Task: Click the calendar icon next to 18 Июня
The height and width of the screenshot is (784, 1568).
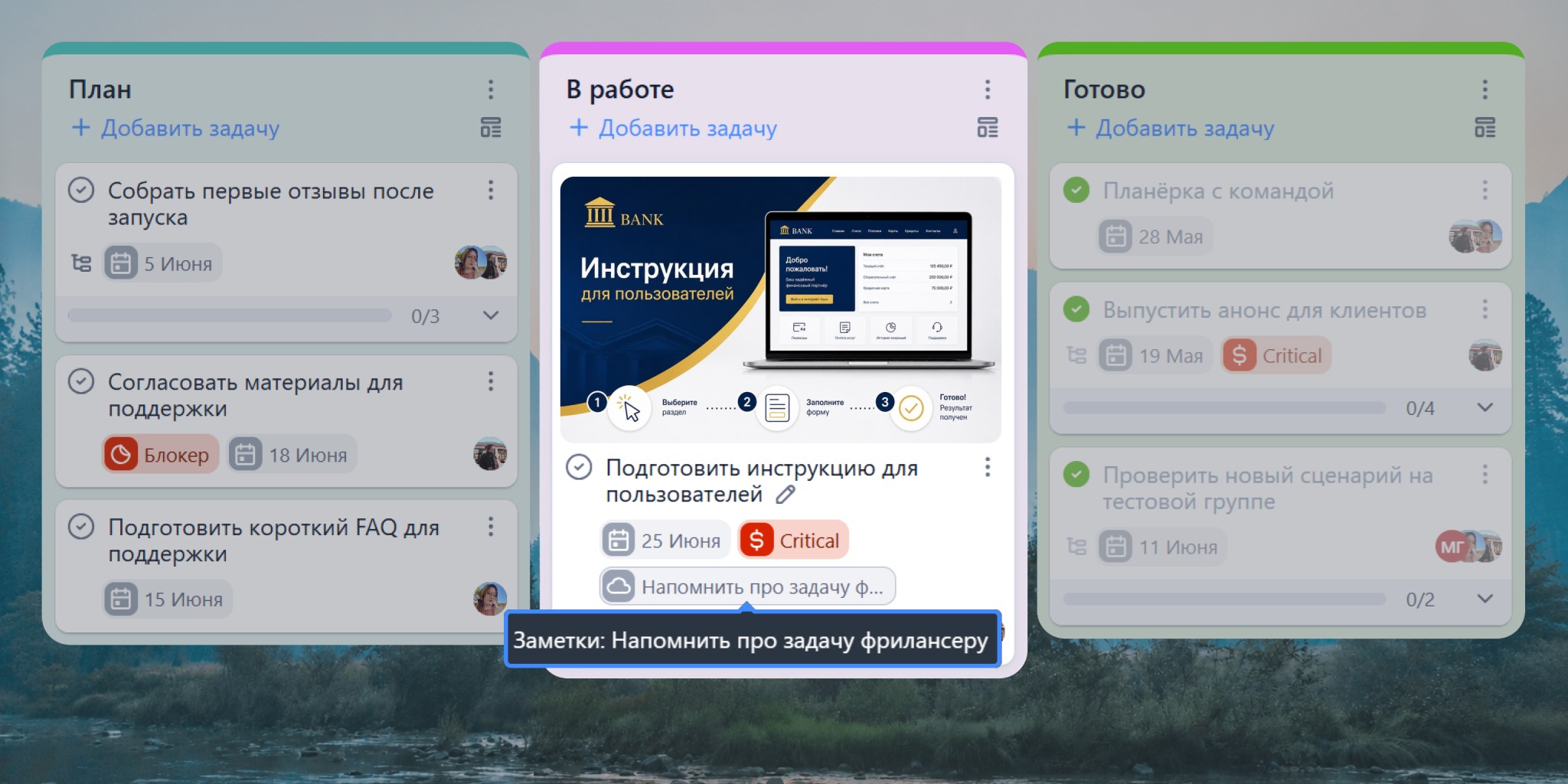Action: [245, 455]
